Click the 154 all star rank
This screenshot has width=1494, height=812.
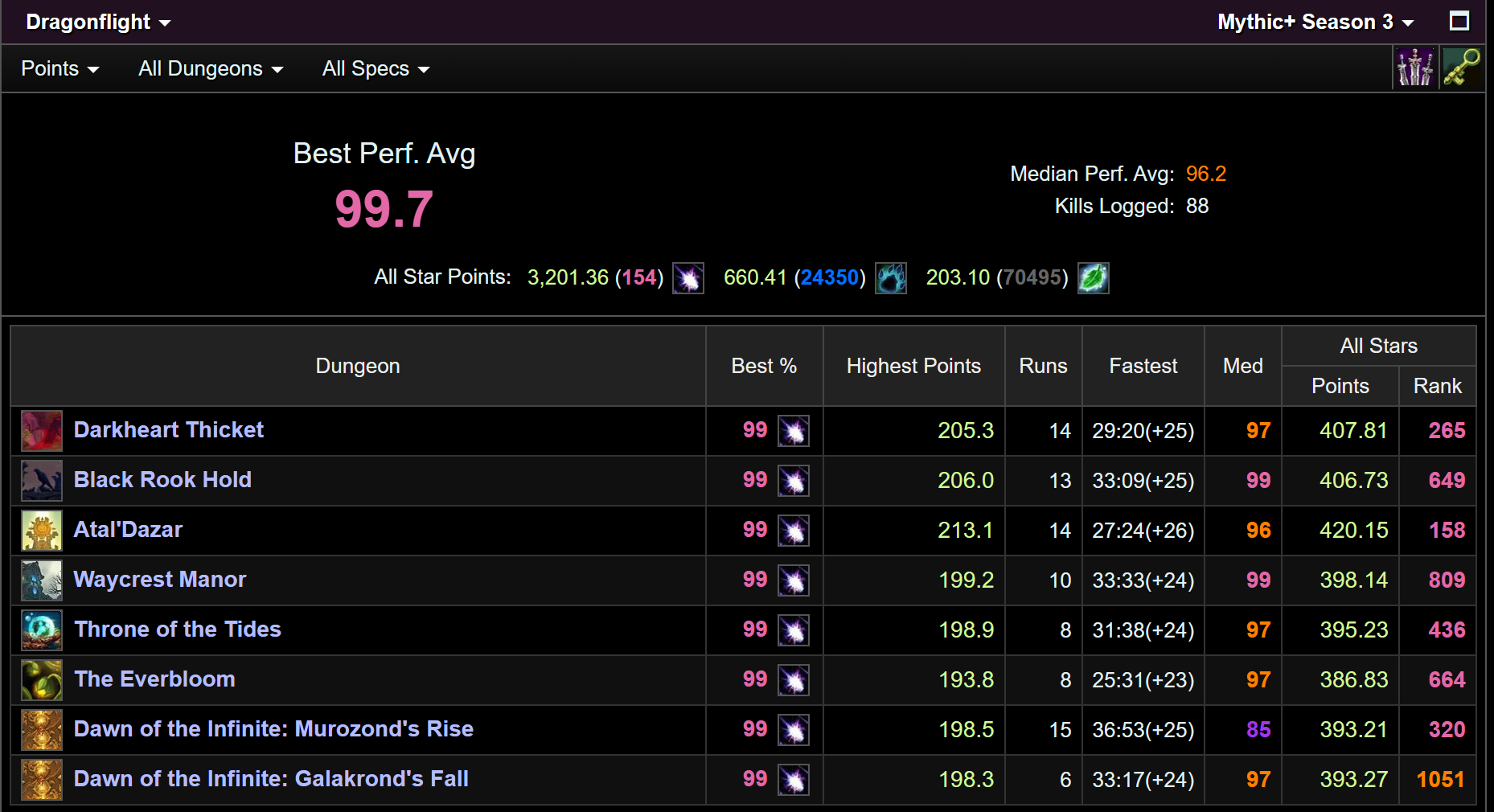coord(639,277)
